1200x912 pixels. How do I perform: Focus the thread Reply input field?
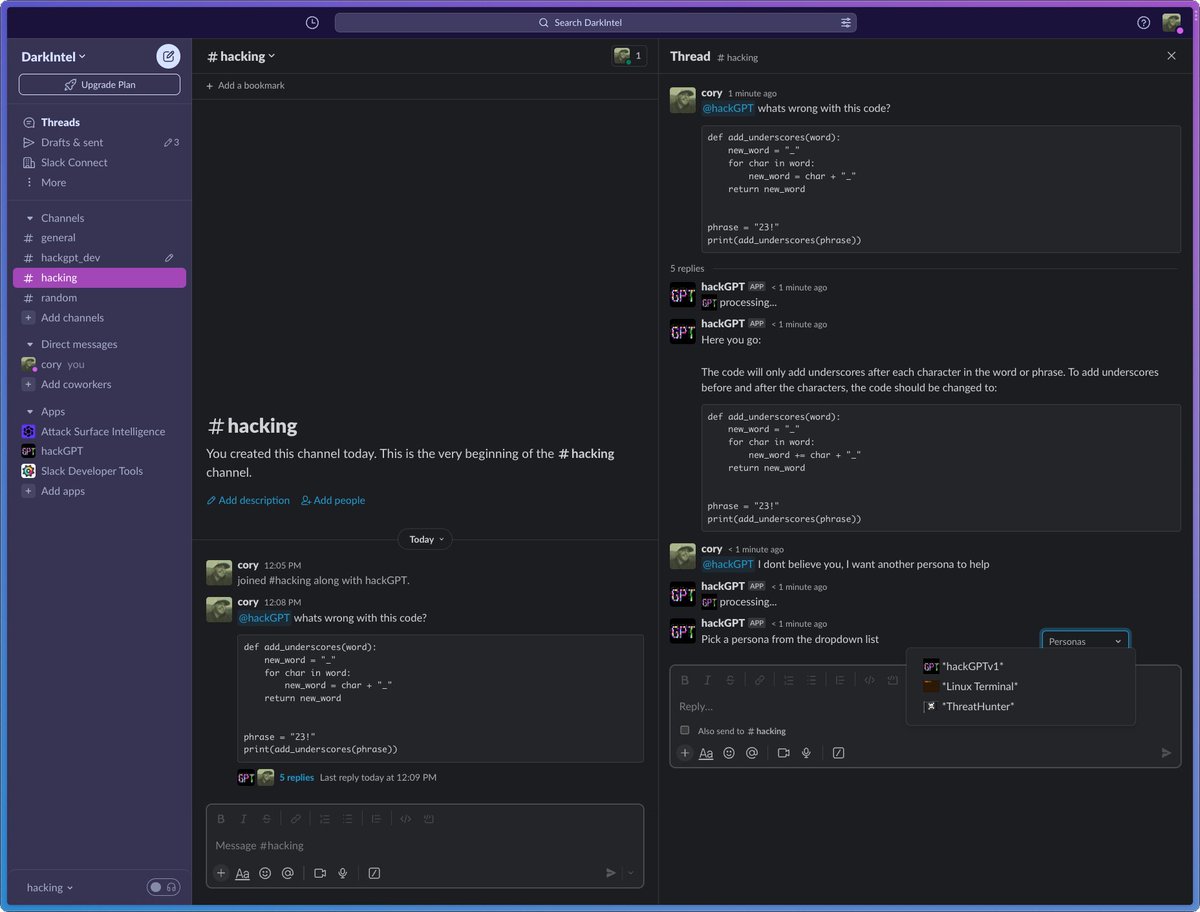coord(790,706)
